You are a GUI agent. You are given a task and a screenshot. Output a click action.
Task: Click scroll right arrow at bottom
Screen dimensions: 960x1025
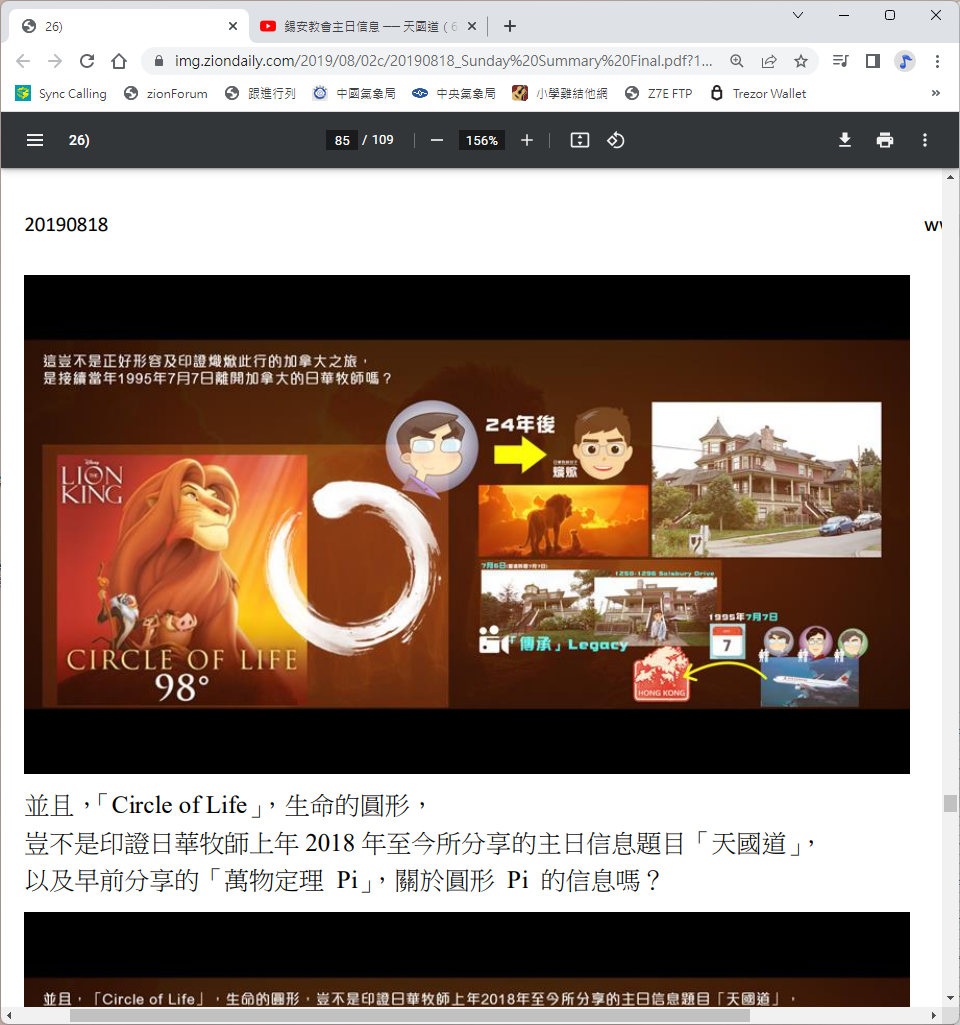[x=935, y=1015]
